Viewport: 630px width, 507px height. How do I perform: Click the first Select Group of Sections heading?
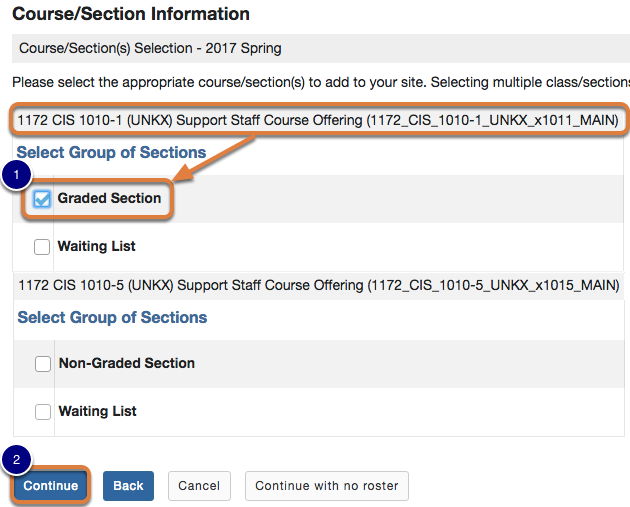[112, 153]
